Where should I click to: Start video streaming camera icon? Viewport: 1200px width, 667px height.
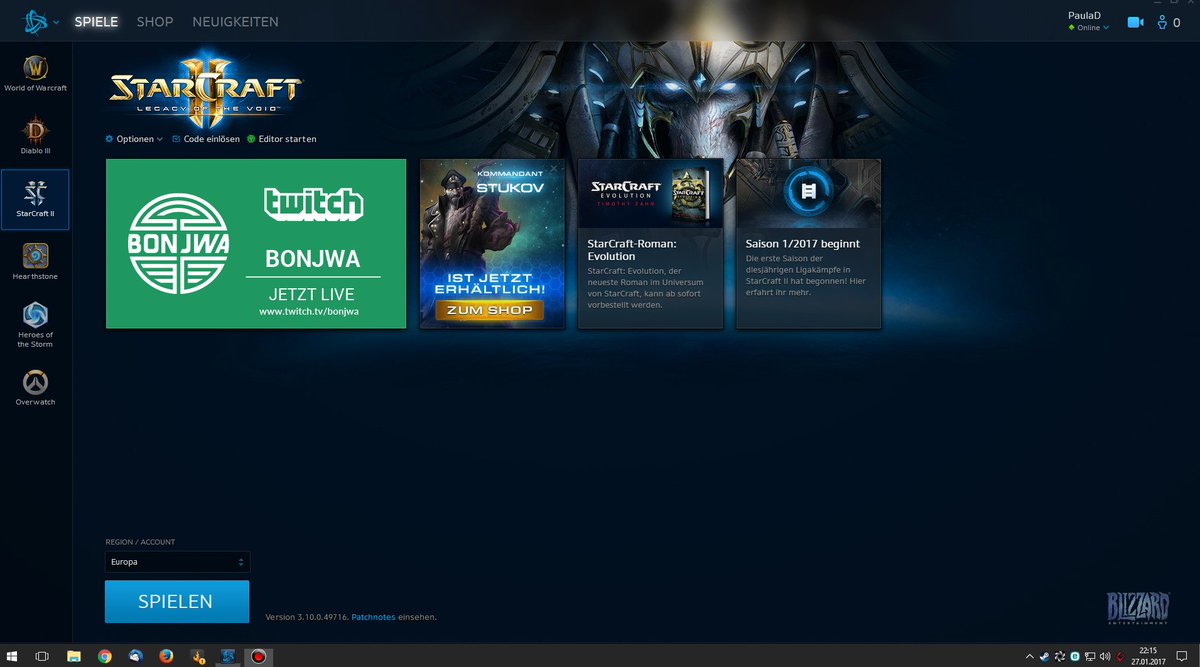1135,22
